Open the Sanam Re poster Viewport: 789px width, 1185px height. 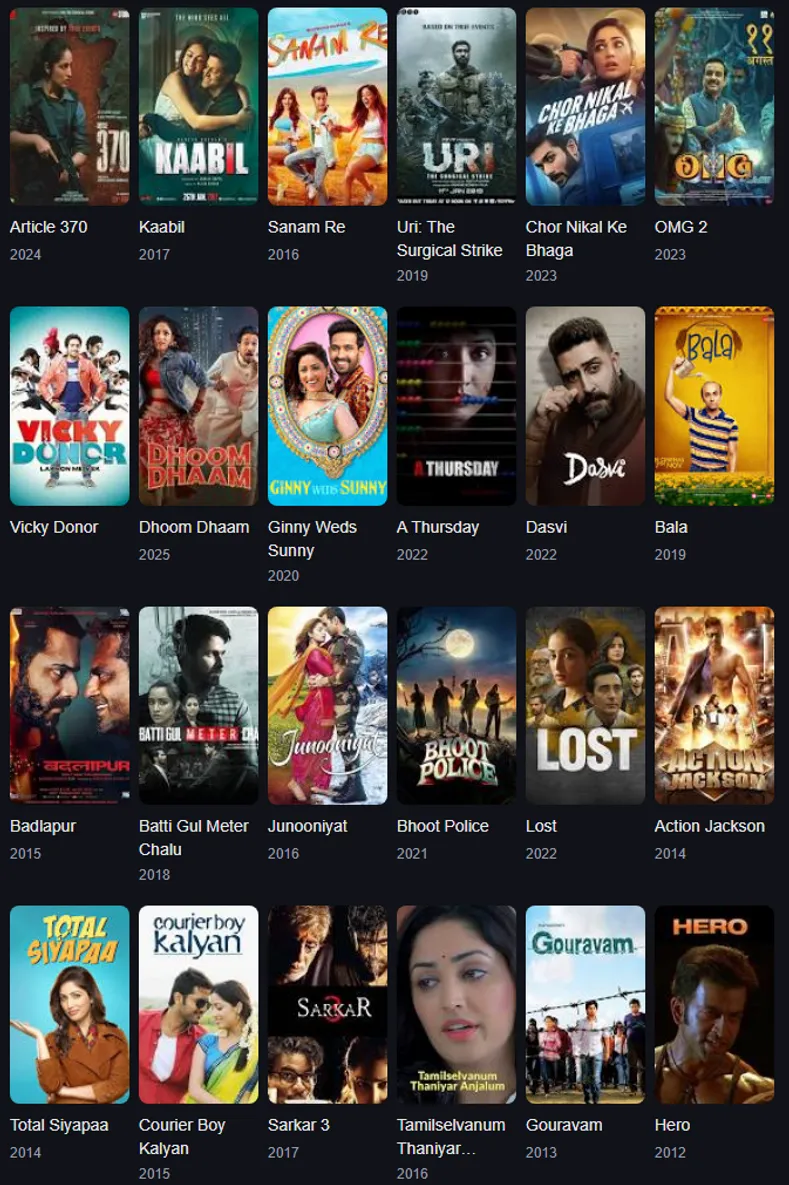click(x=327, y=107)
